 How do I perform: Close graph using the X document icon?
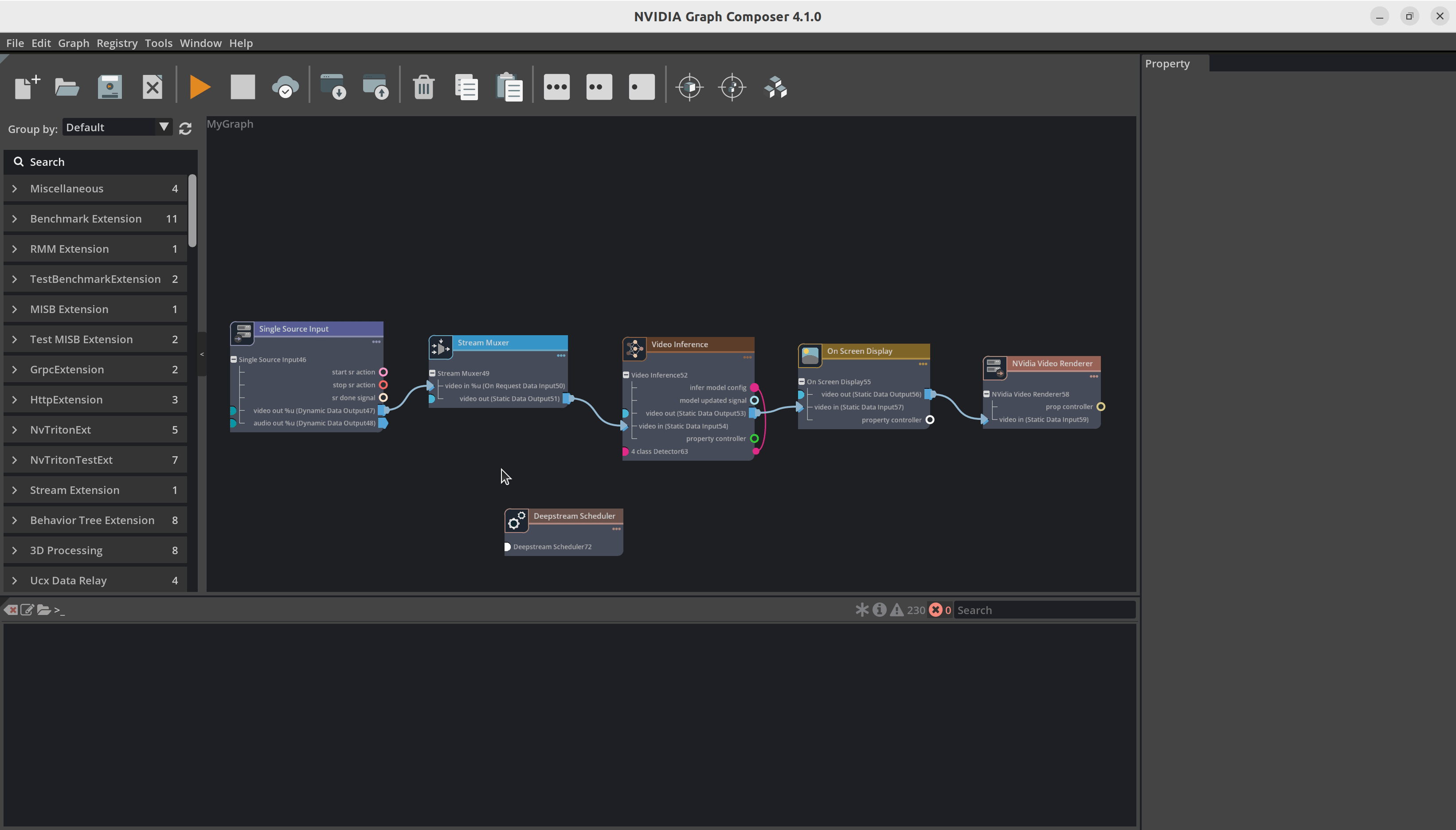click(x=152, y=87)
